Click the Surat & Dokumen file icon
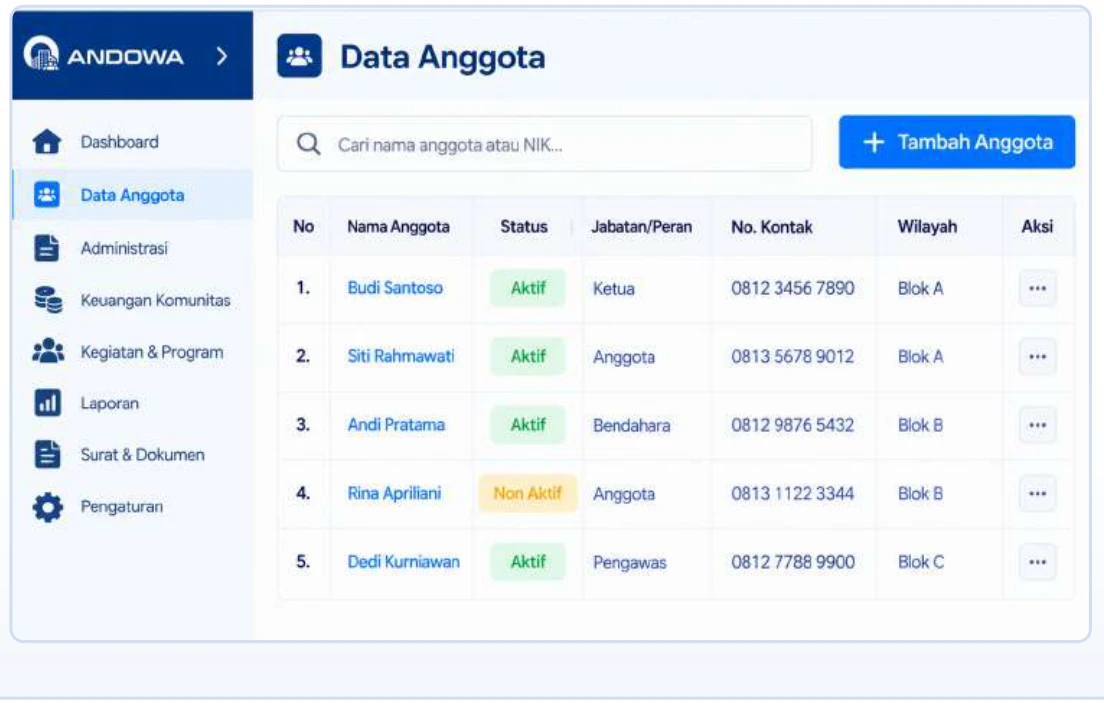Viewport: 1104px width, 705px height. [47, 454]
